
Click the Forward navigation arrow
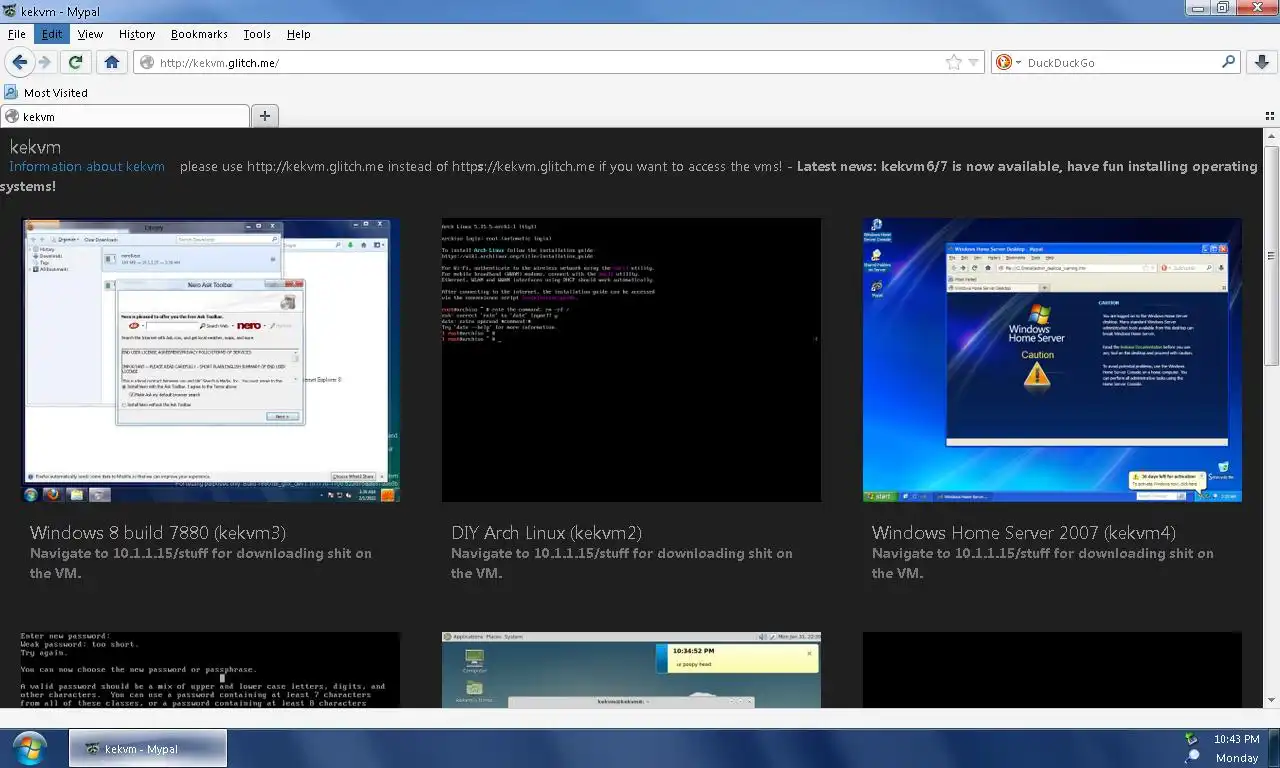44,62
